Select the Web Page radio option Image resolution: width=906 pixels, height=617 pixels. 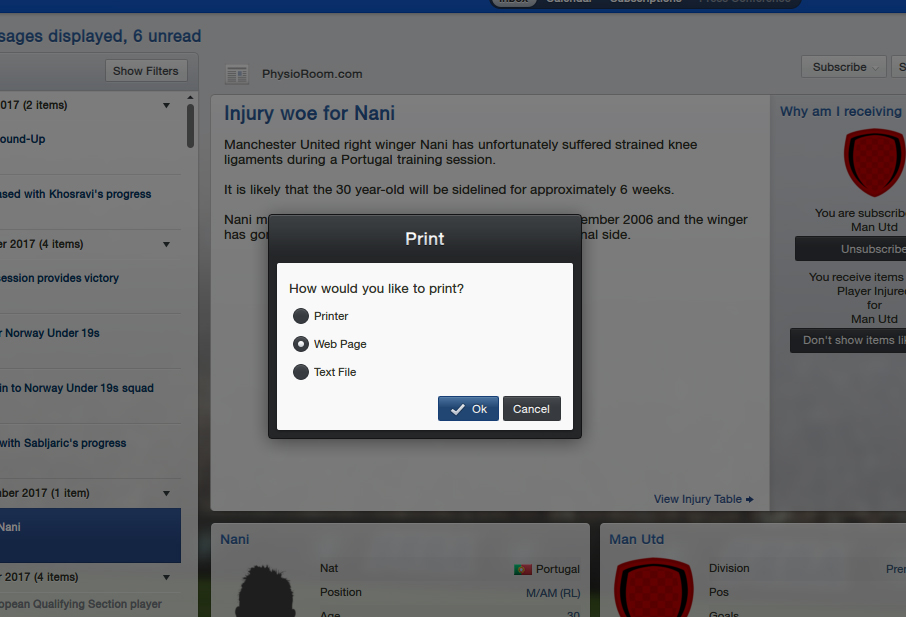[300, 344]
